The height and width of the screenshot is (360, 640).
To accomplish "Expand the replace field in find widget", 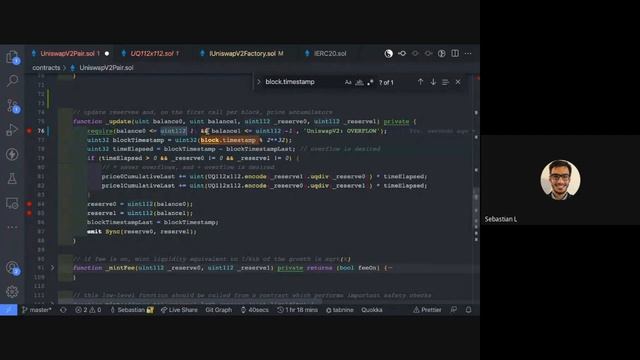I will [x=259, y=82].
